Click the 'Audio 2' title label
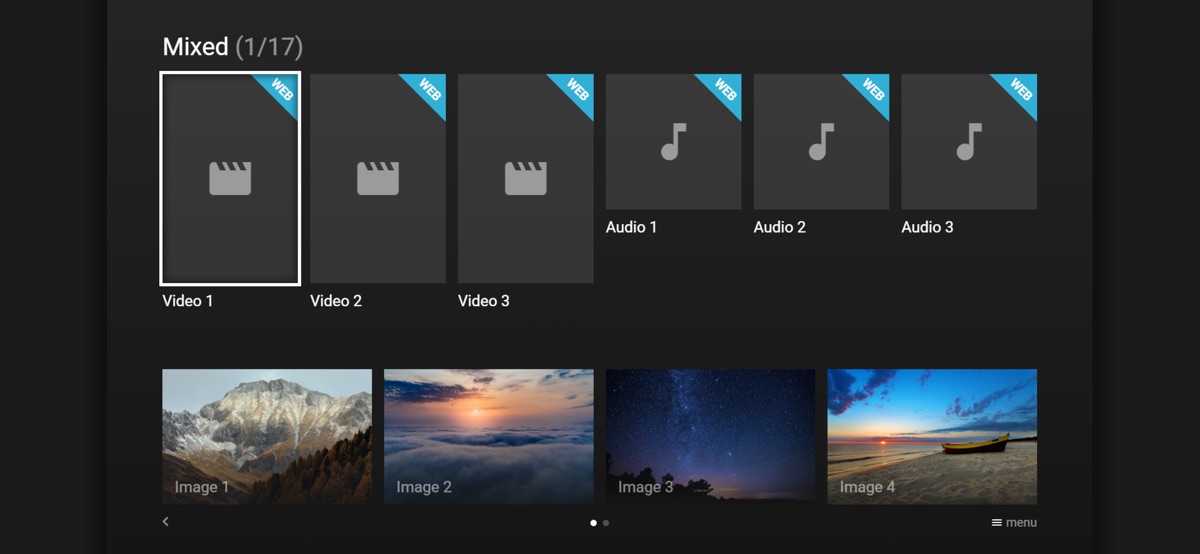 779,227
